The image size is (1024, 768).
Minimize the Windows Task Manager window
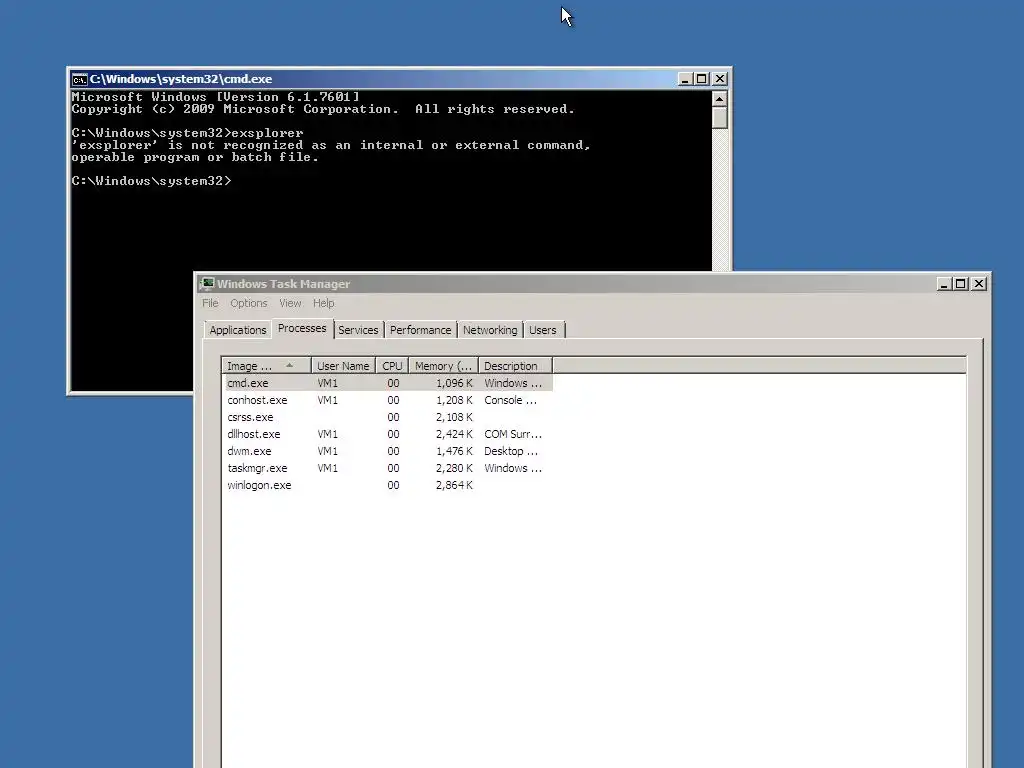944,283
